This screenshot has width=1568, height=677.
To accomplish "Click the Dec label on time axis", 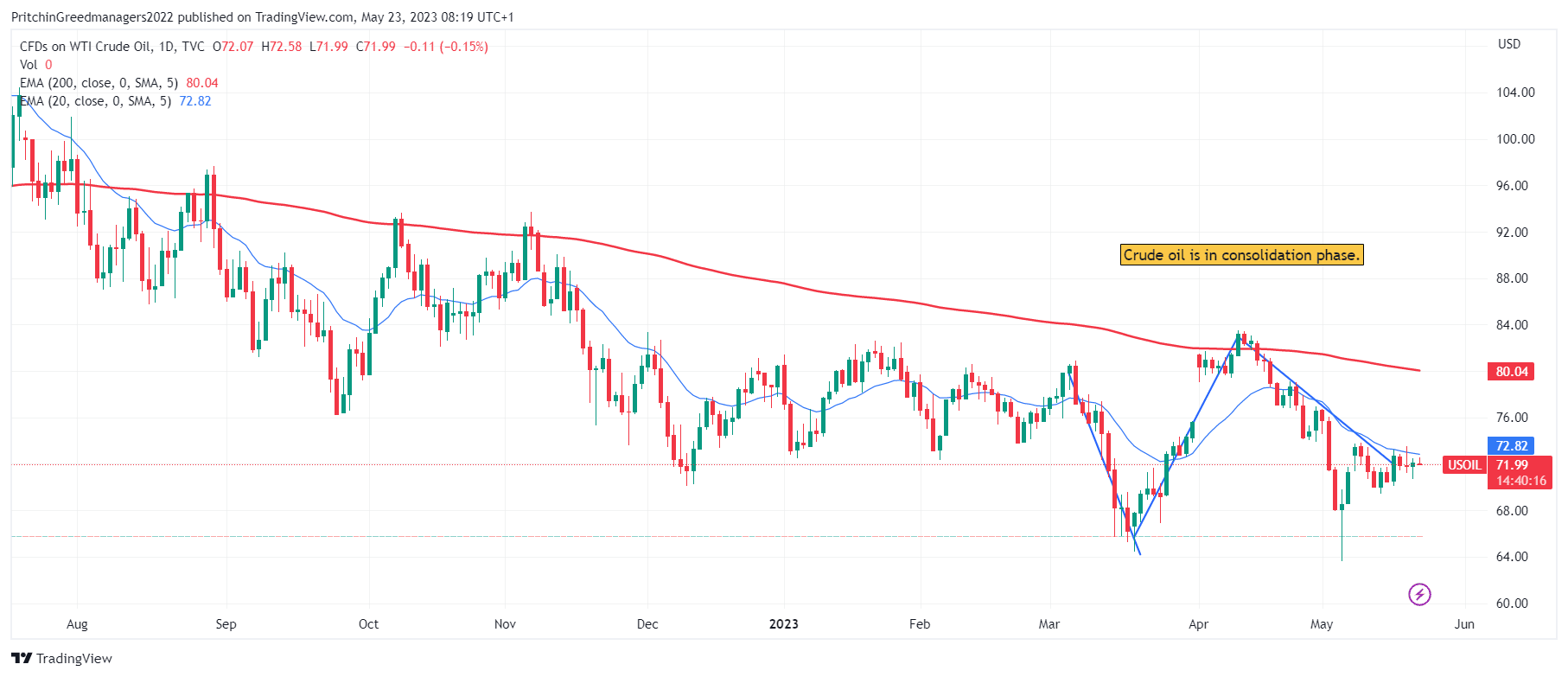I will pos(647,624).
